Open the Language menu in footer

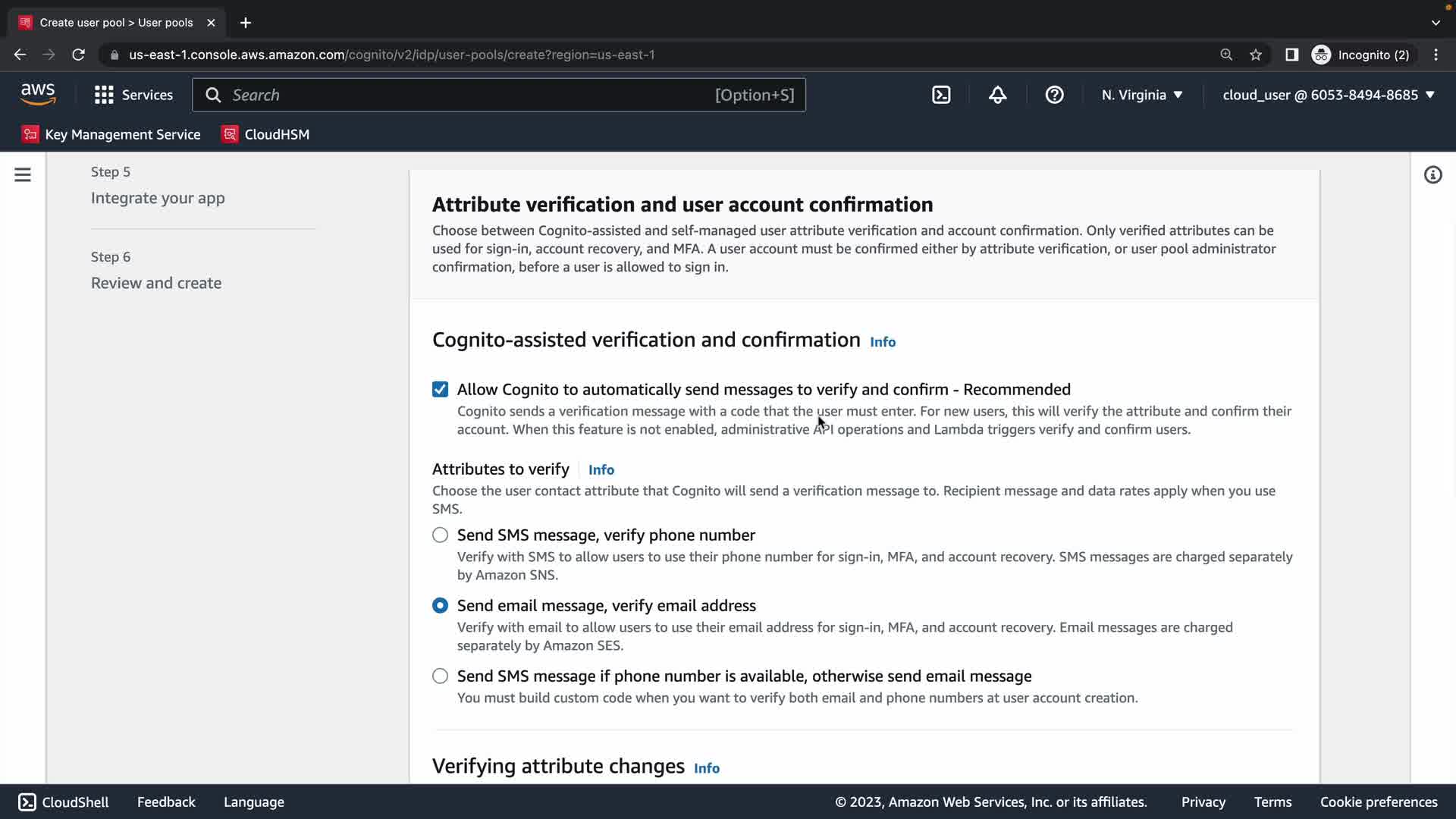tap(254, 802)
